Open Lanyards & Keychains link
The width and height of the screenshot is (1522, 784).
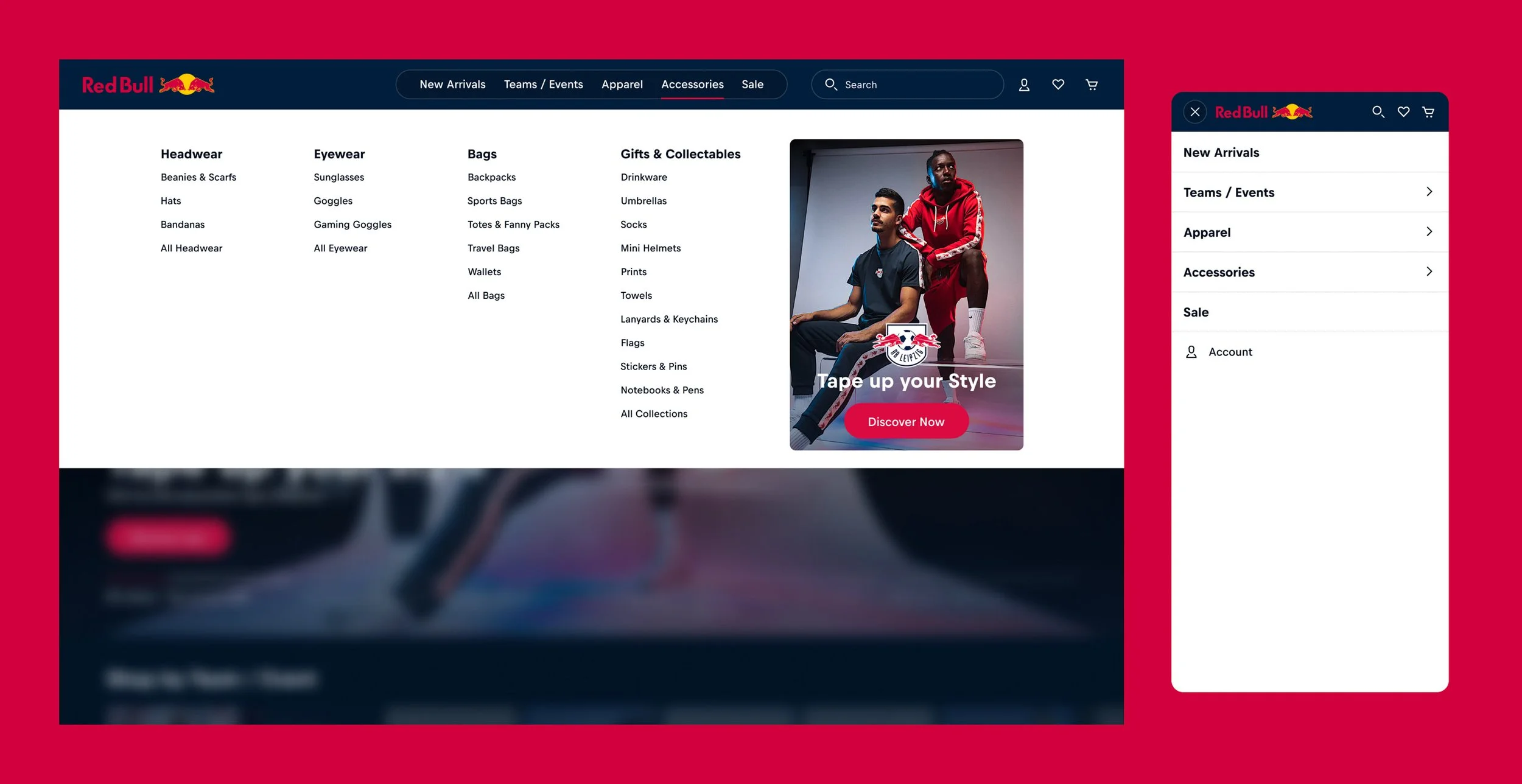(669, 319)
